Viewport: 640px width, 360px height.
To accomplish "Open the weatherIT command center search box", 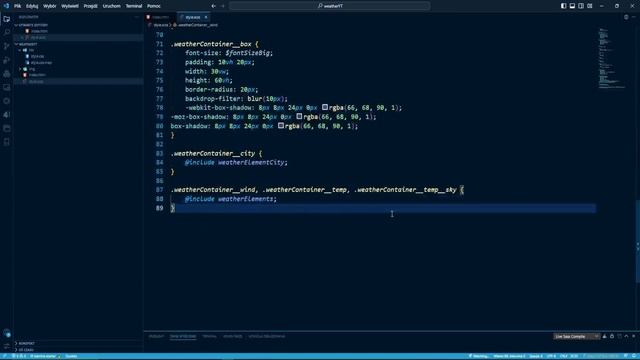I will click(329, 6).
